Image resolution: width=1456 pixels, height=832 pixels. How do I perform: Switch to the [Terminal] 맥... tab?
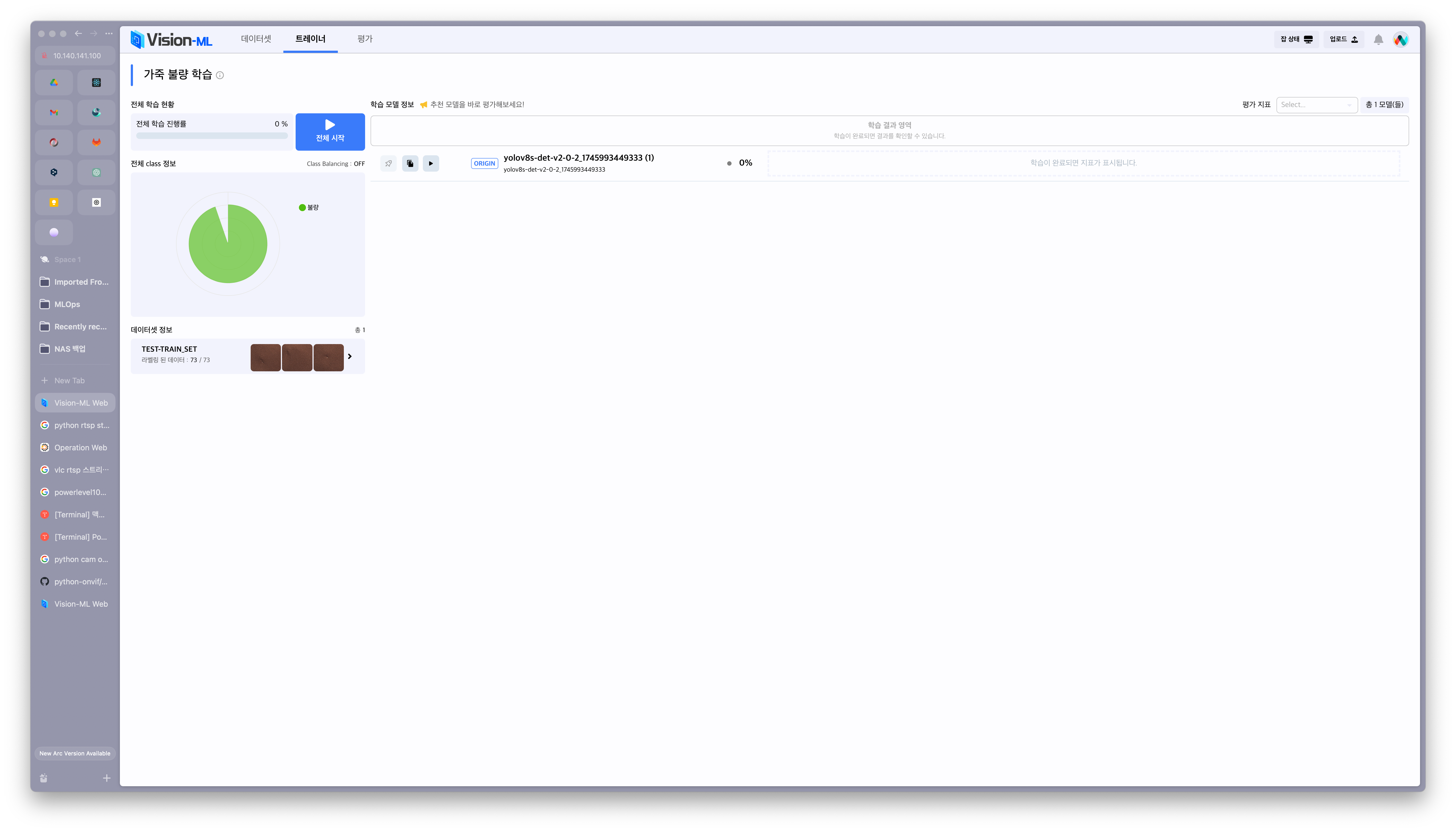pos(75,514)
